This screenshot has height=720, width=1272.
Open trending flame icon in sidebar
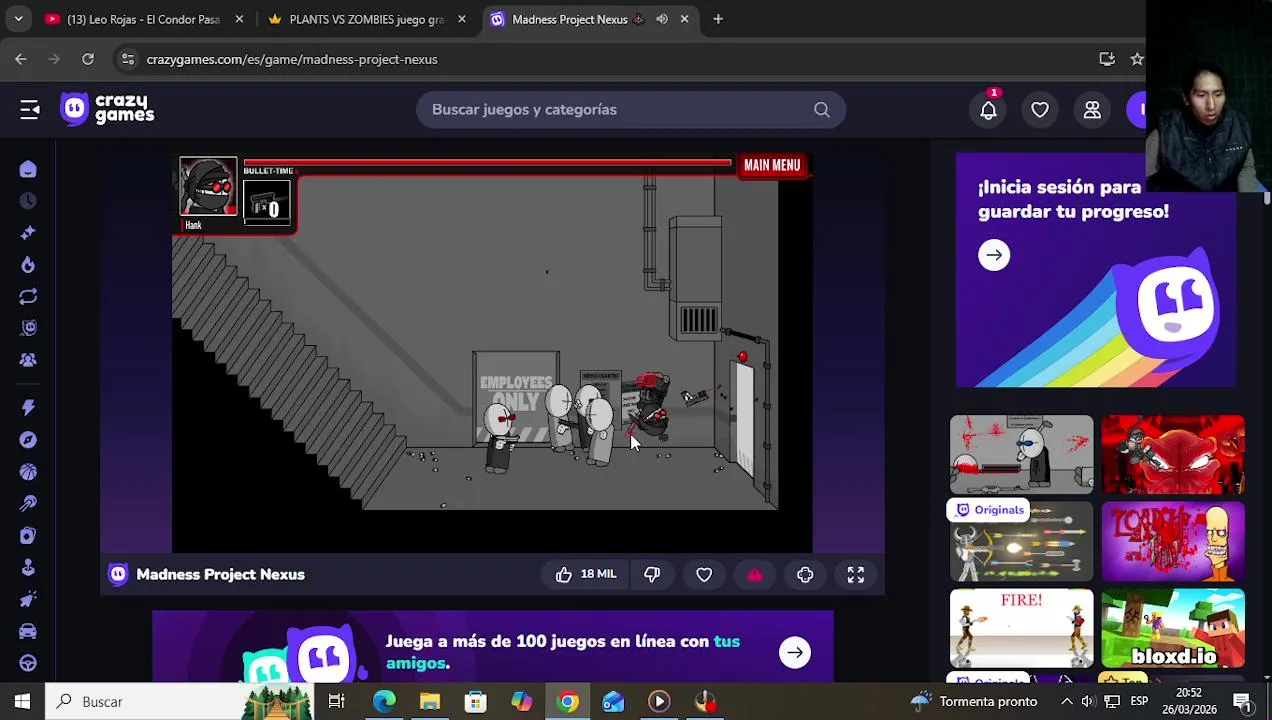[28, 265]
